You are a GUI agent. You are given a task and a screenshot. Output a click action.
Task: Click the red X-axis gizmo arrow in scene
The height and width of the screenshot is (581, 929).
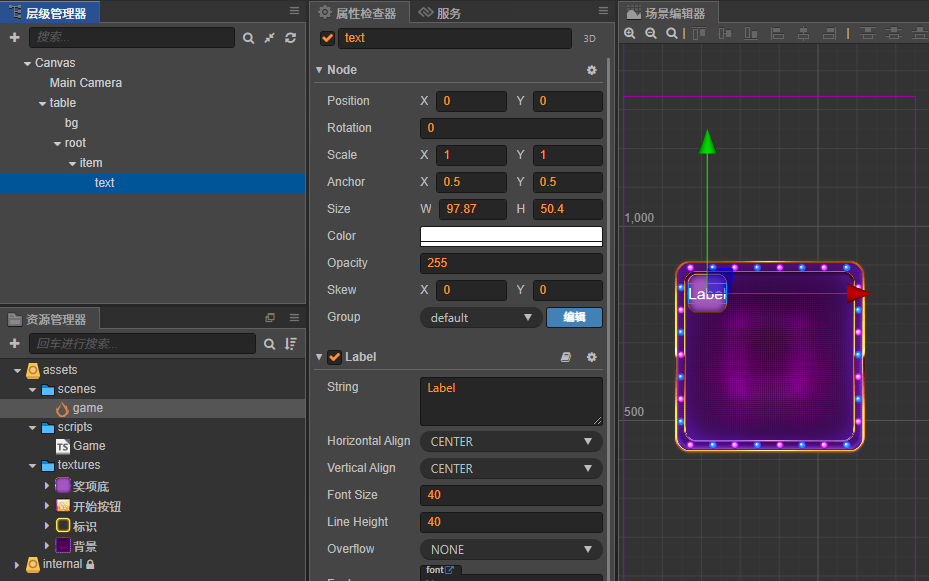point(858,293)
